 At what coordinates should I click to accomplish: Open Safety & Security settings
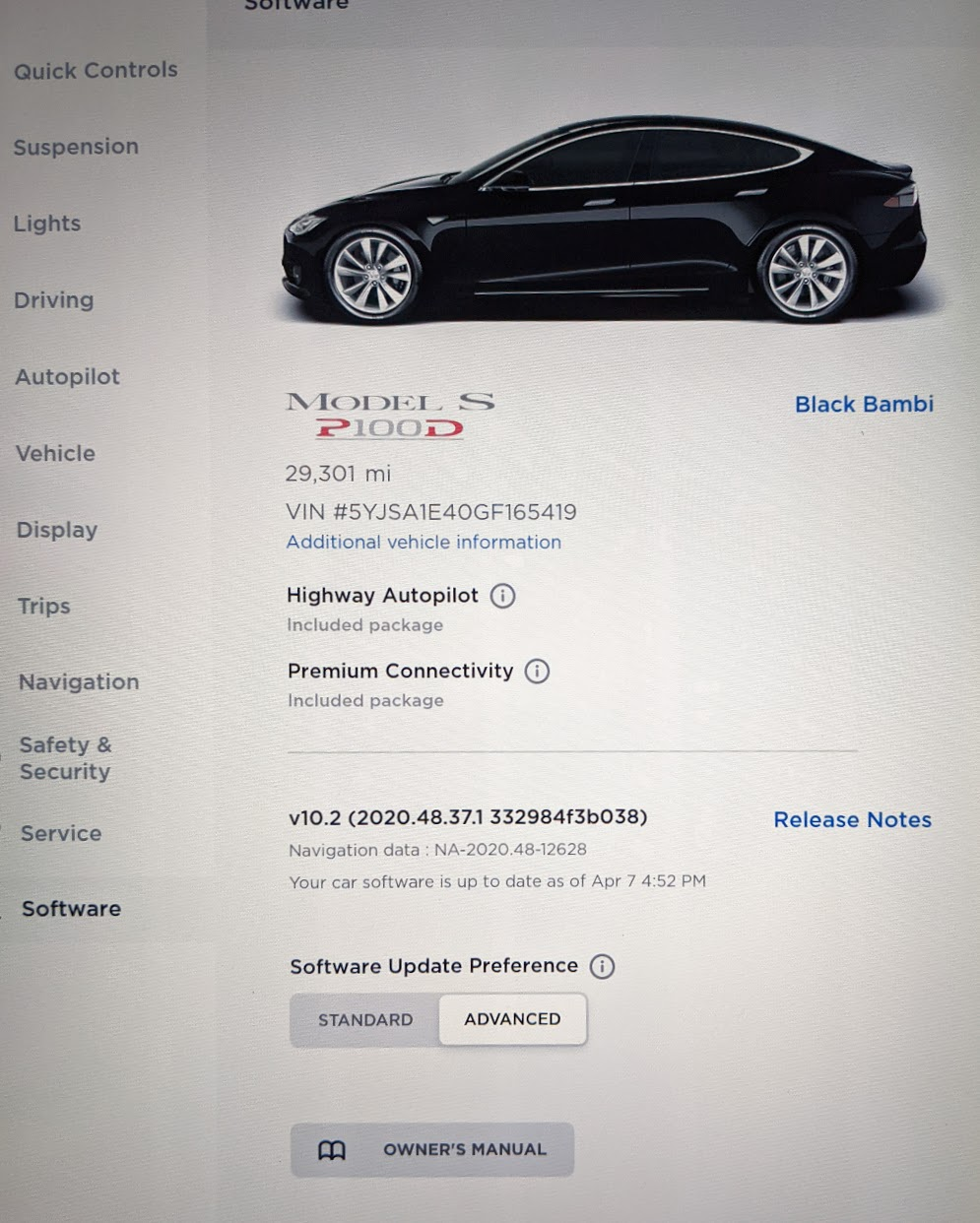point(66,758)
